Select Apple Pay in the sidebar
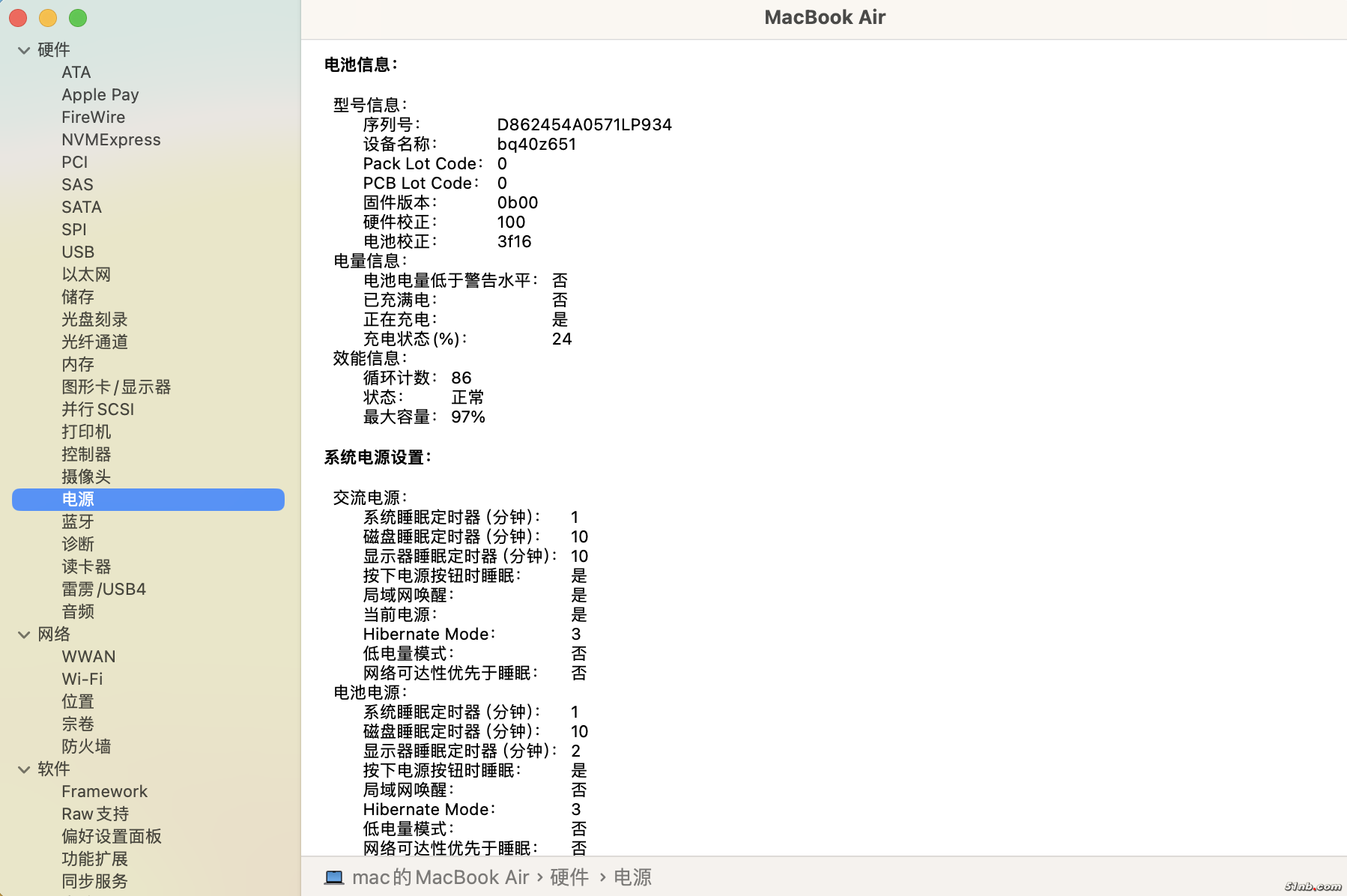 [x=100, y=95]
